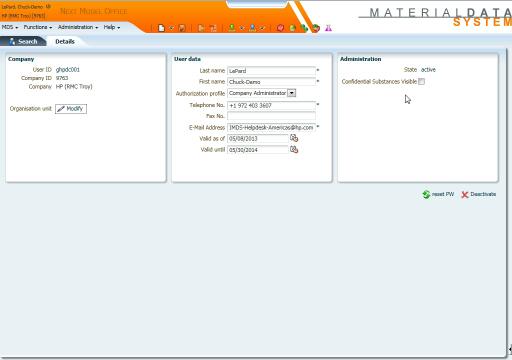512x360 pixels.
Task: Click the Valid until date field
Action: coord(258,150)
